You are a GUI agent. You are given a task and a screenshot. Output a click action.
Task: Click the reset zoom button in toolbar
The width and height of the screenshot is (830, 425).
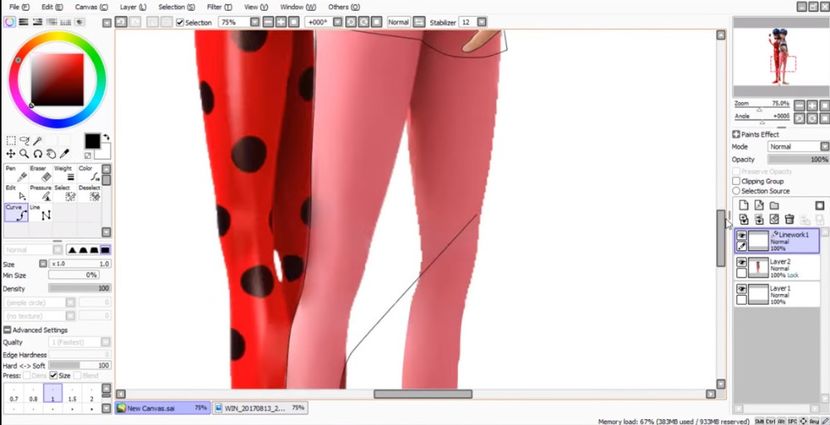pyautogui.click(x=292, y=22)
